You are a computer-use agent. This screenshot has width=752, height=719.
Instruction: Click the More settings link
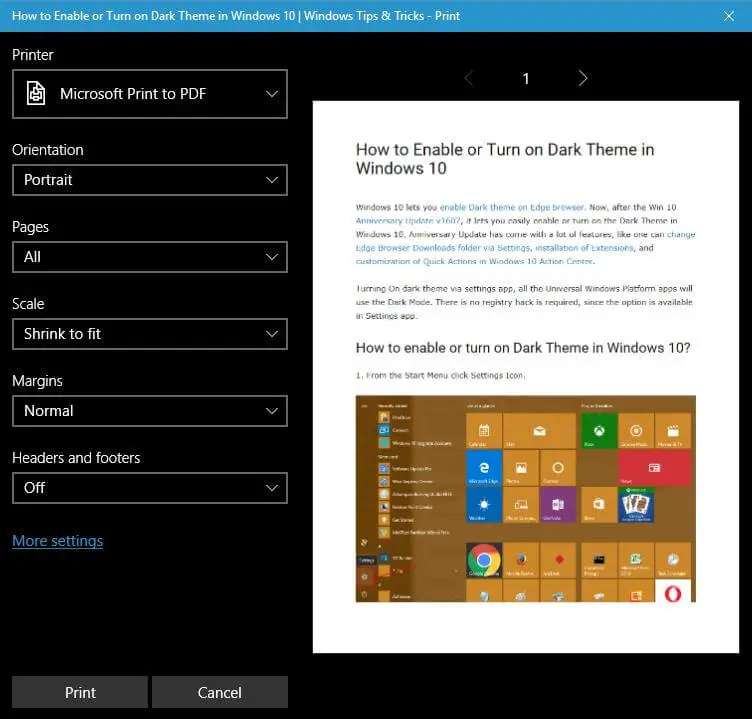point(58,541)
